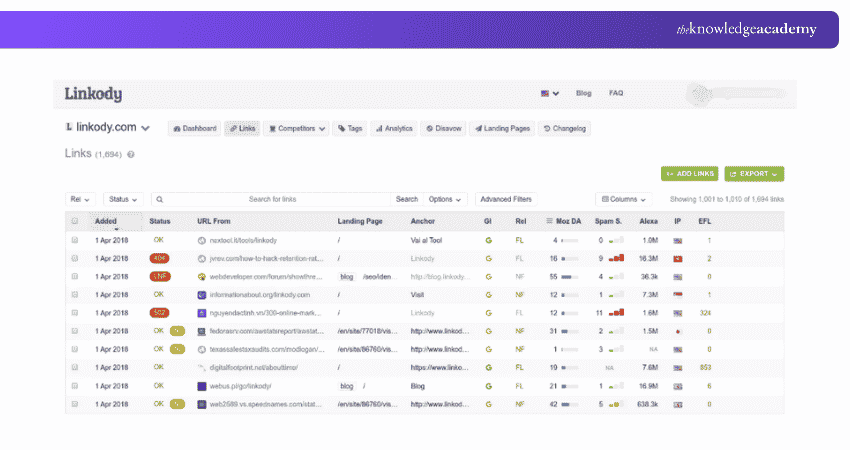Screen dimensions: 850x450
Task: Click the favicon beside informationabout.org URL
Action: (202, 295)
